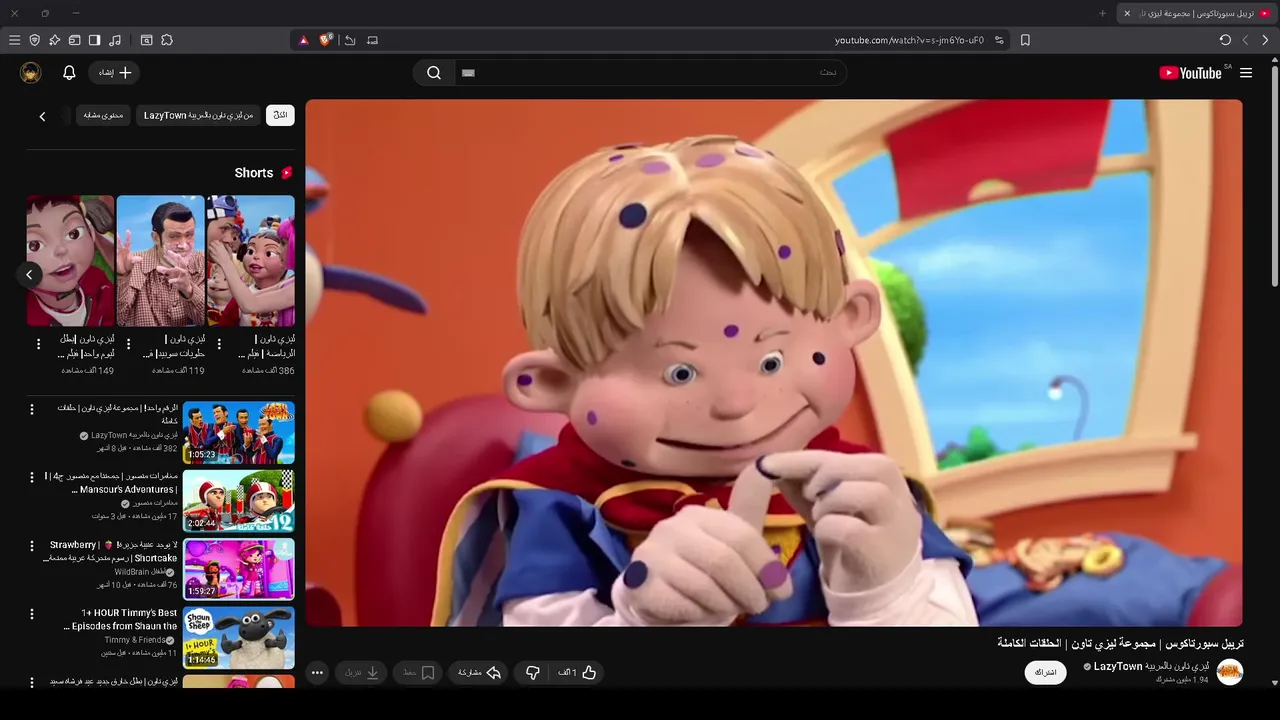This screenshot has height=720, width=1280.
Task: Open a new tab with the plus icon
Action: click(x=1103, y=13)
